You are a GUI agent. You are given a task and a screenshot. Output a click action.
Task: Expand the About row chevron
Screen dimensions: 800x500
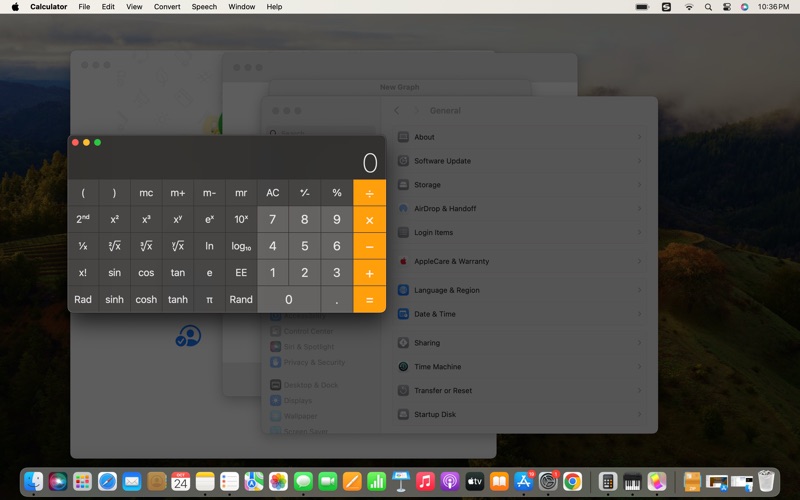(639, 137)
